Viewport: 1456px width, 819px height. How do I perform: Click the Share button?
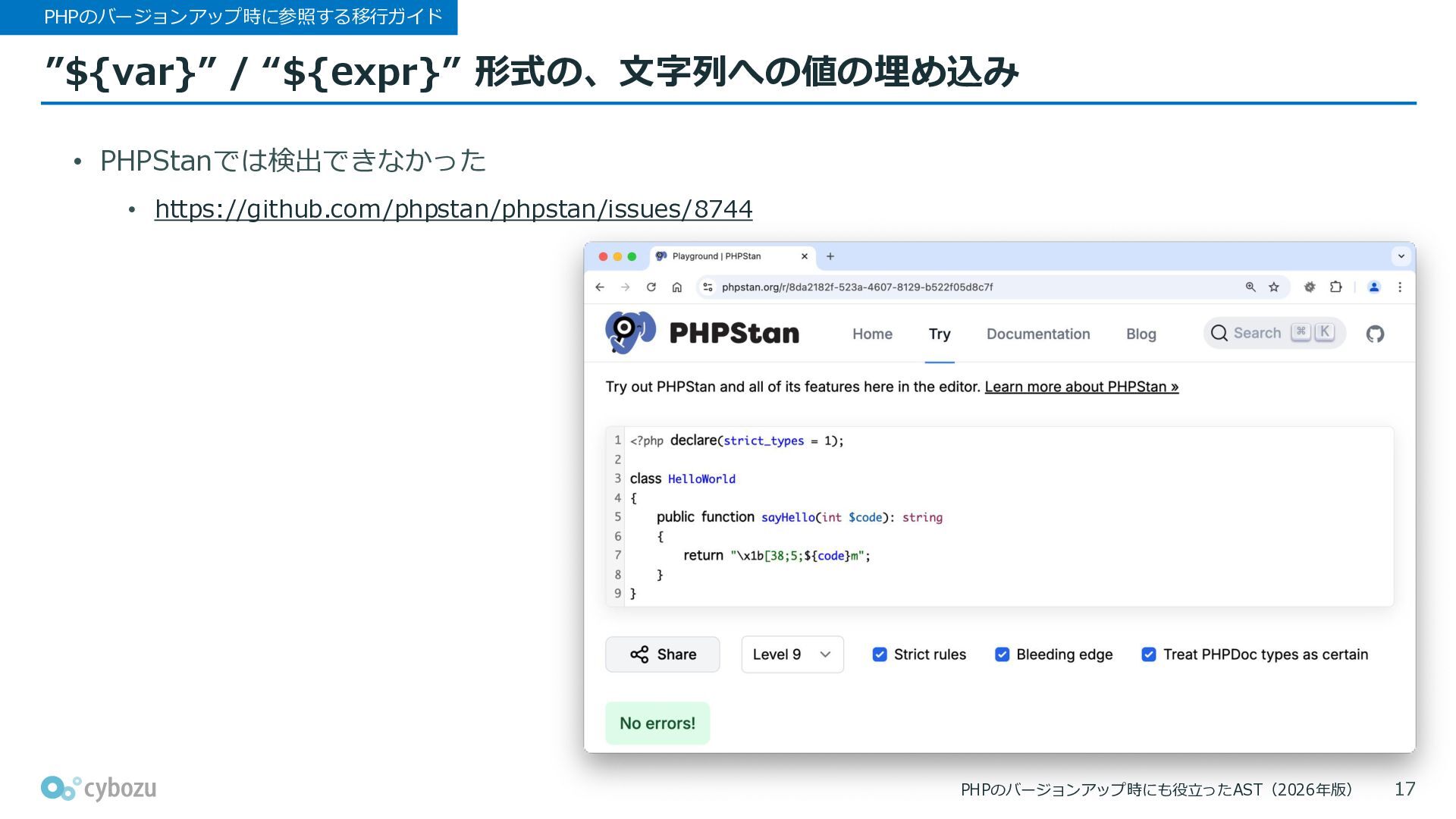click(x=662, y=654)
